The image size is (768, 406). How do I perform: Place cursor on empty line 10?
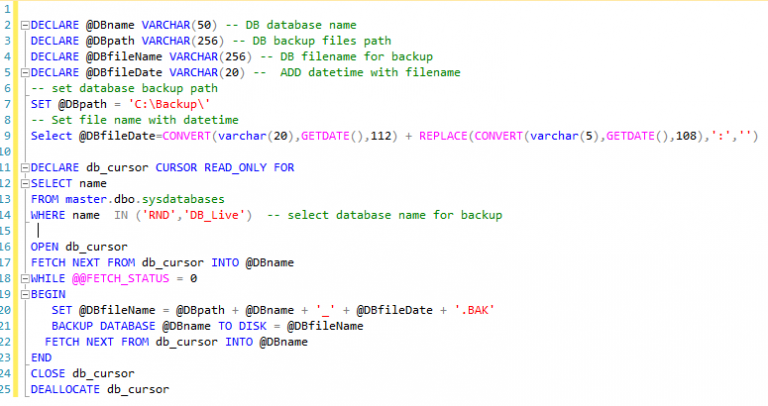coord(392,152)
